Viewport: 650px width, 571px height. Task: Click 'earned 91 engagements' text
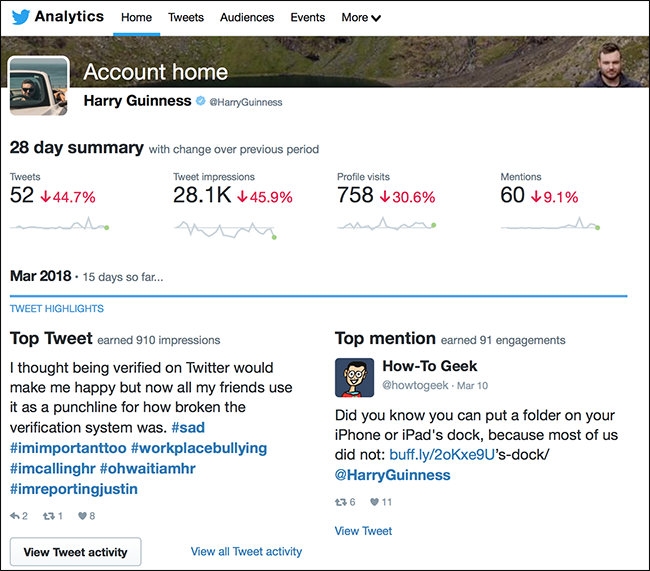[x=503, y=340]
